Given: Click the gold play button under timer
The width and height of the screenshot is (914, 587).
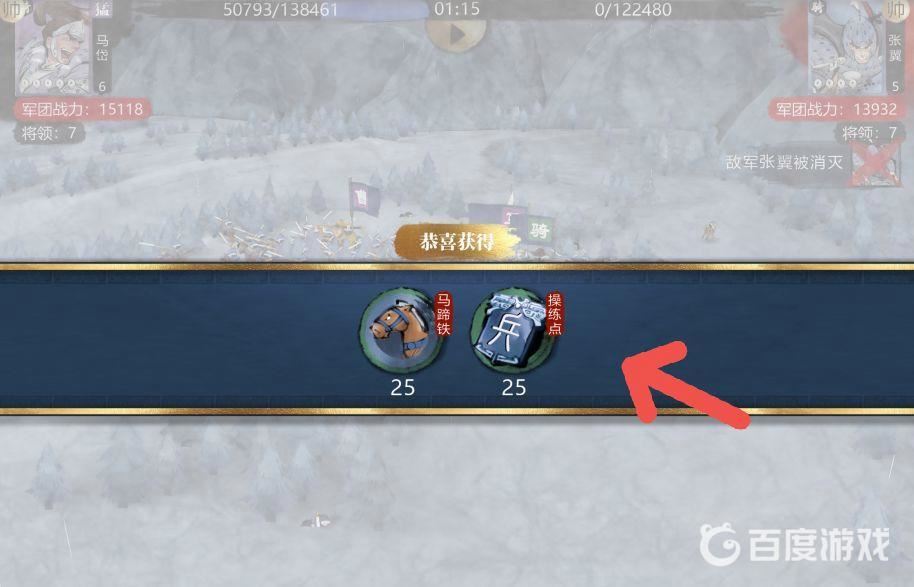Looking at the screenshot, I should [x=456, y=34].
